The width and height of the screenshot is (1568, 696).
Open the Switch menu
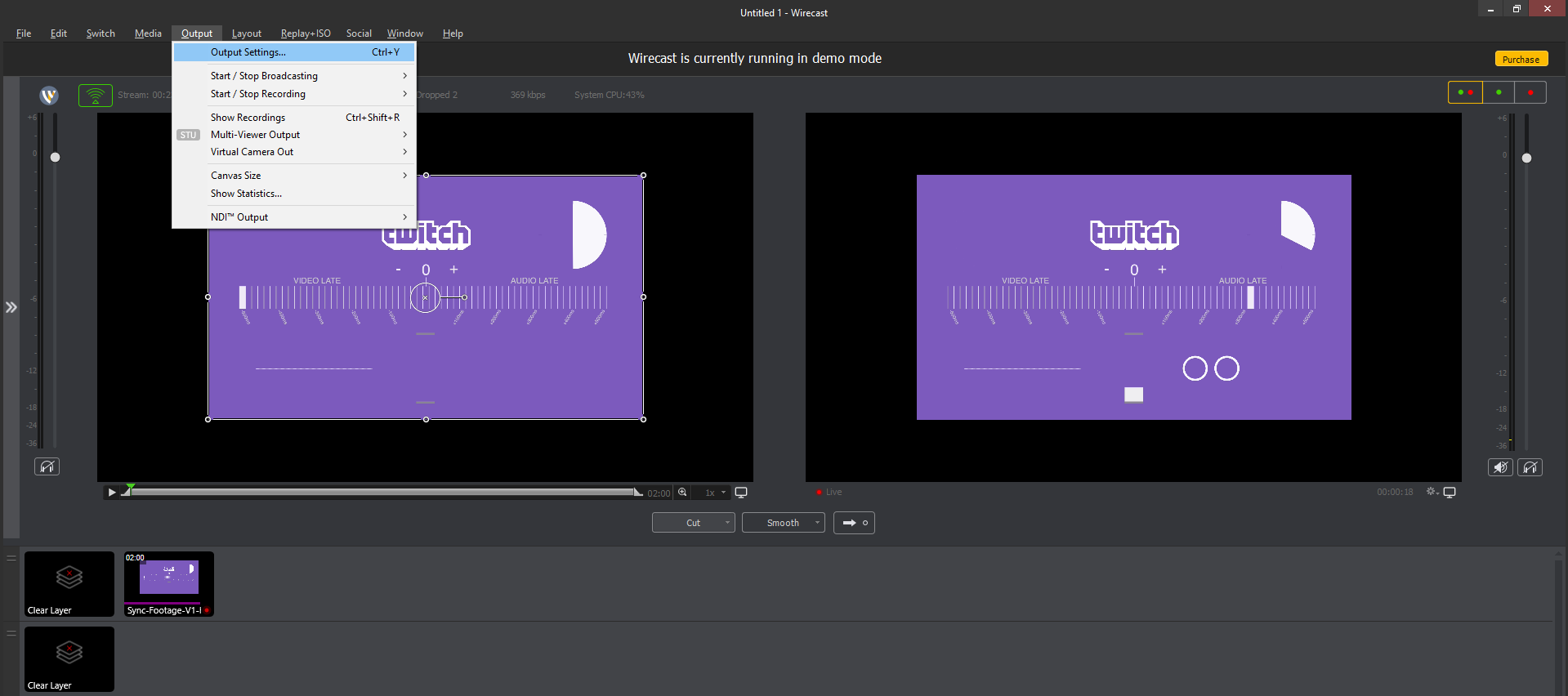pos(101,33)
